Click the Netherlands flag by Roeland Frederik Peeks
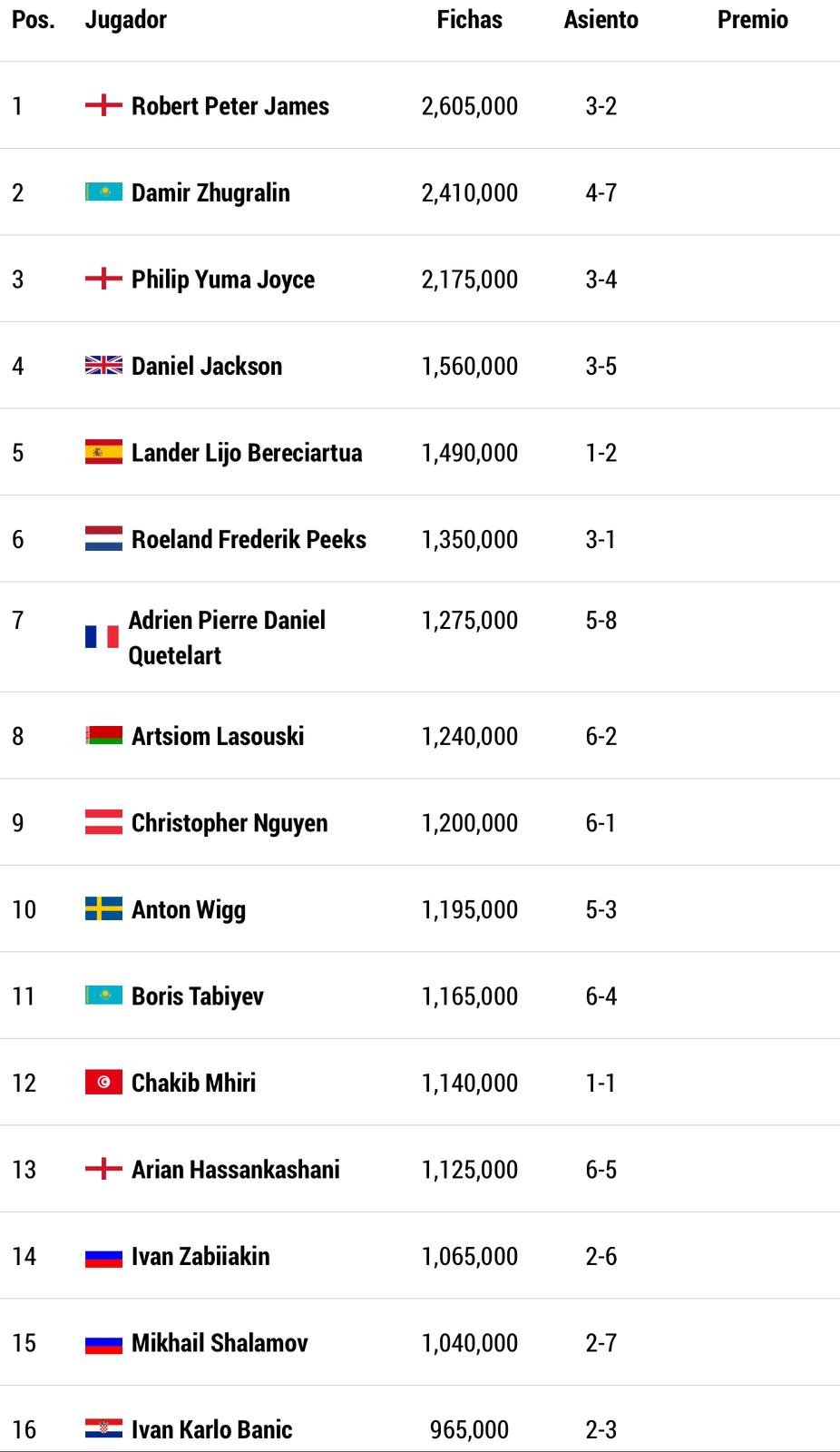 [103, 539]
